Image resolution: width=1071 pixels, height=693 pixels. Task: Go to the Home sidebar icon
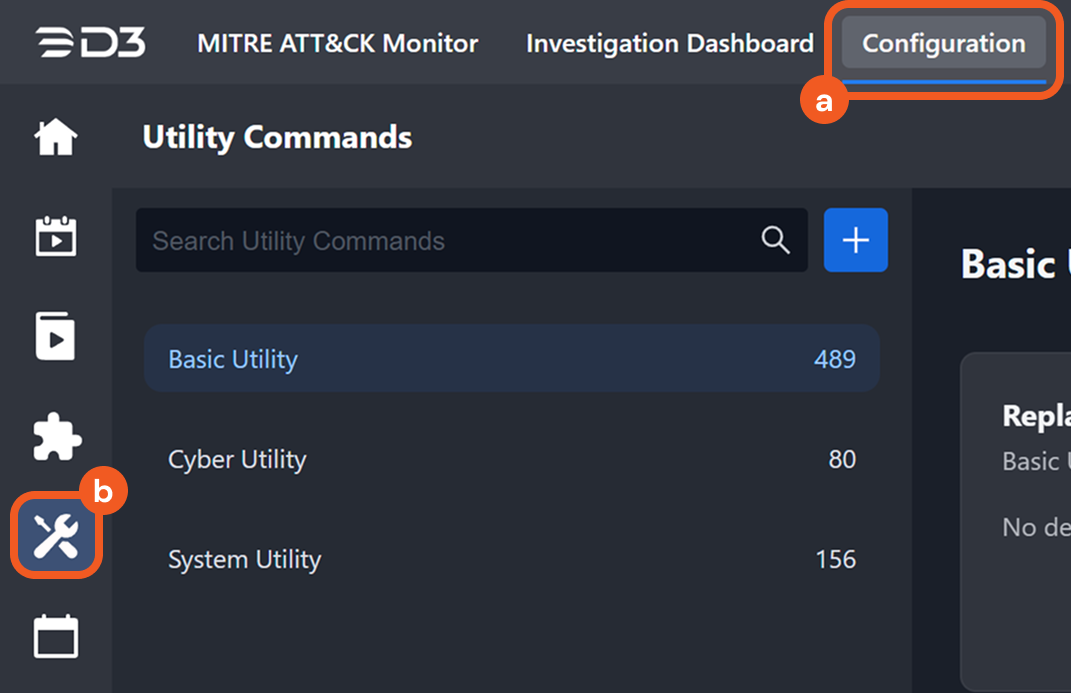[x=56, y=137]
